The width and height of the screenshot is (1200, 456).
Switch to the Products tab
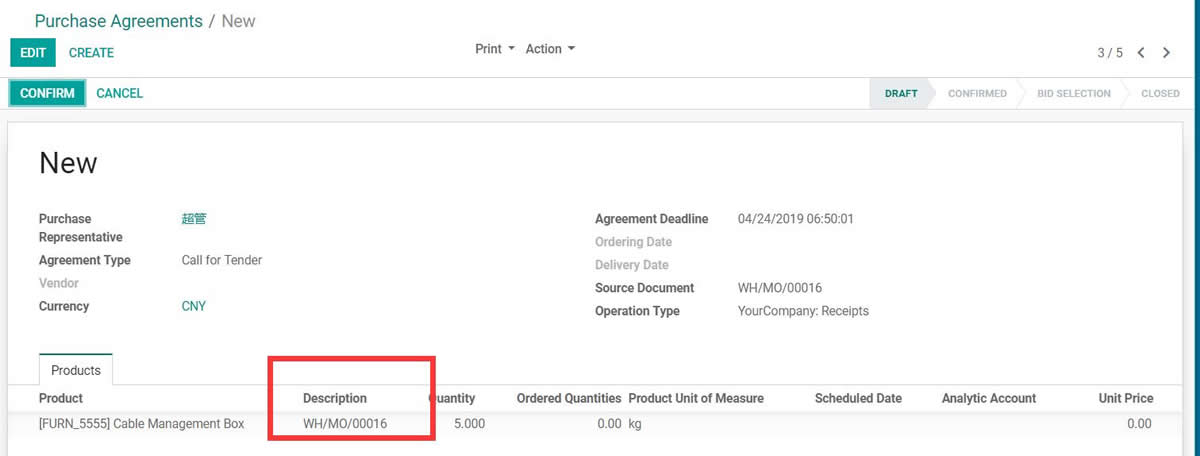tap(76, 370)
